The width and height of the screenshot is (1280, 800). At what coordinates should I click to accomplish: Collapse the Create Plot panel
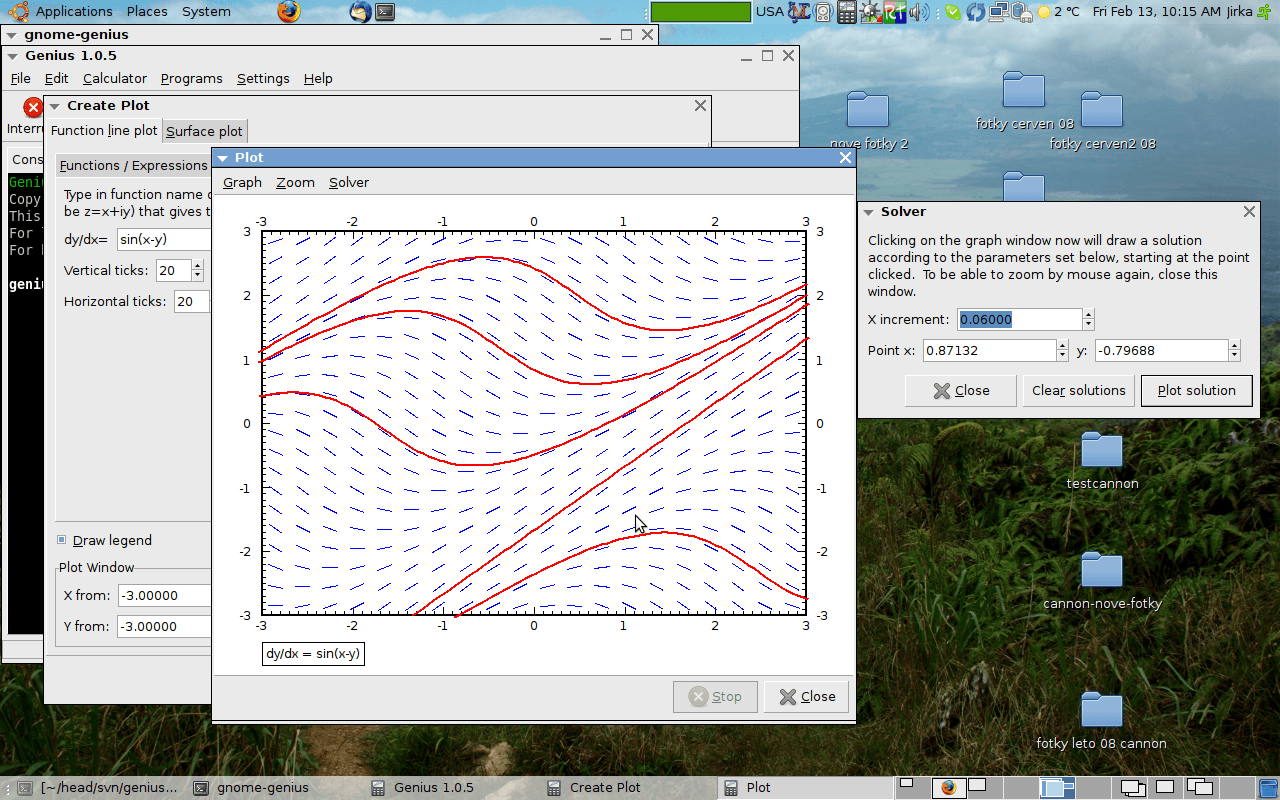point(55,105)
